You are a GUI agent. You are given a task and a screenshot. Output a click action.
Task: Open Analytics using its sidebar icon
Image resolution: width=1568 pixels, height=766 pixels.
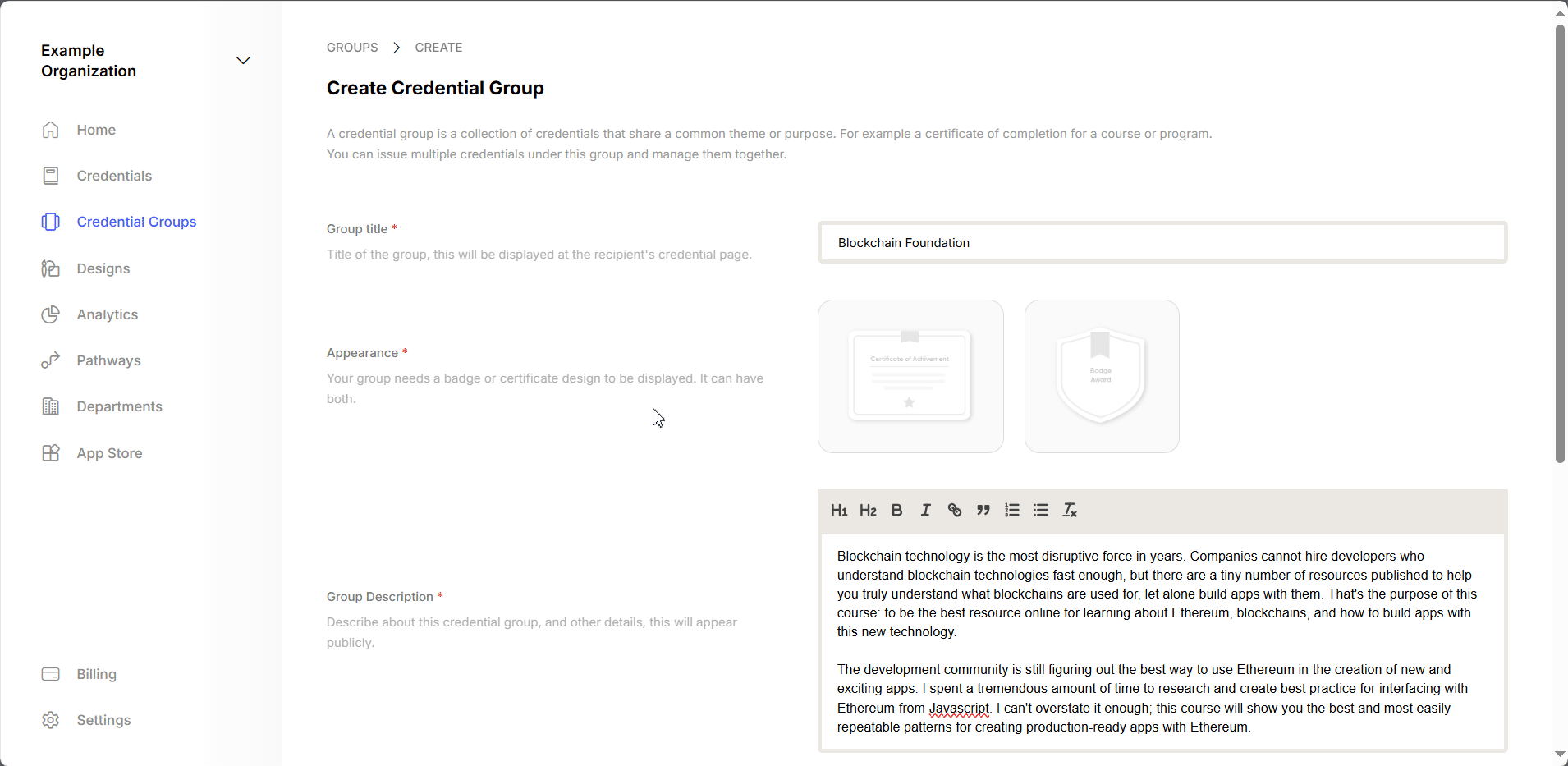(x=50, y=314)
